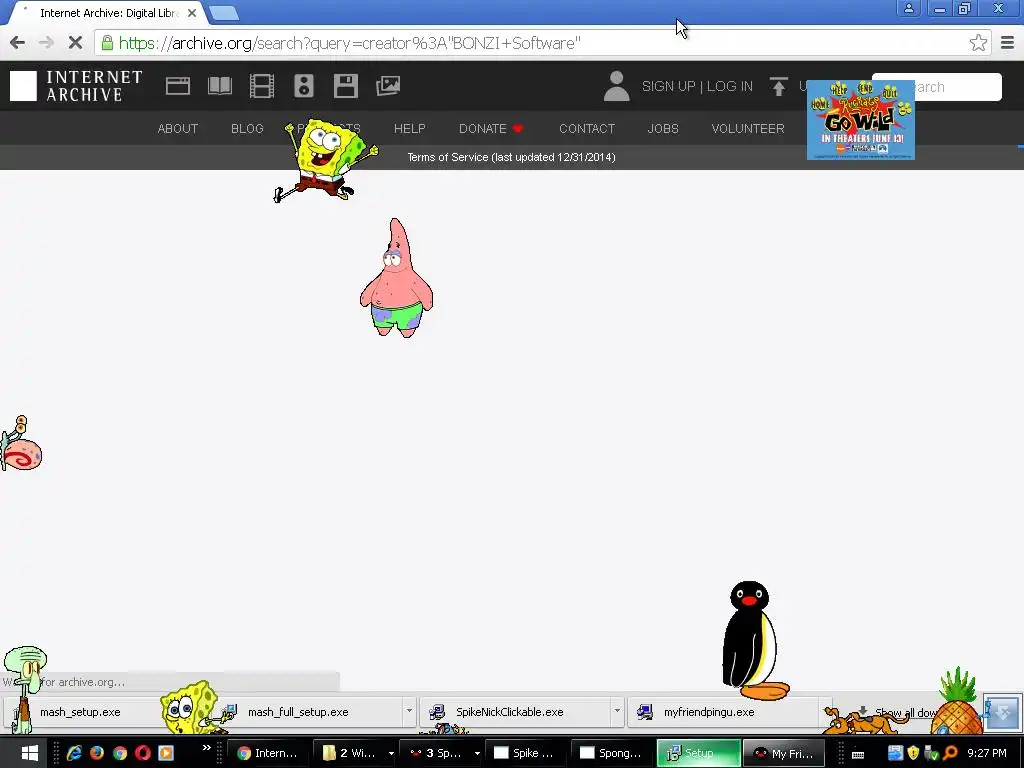Open the BLOG menu item
Image resolution: width=1024 pixels, height=768 pixels.
click(247, 129)
